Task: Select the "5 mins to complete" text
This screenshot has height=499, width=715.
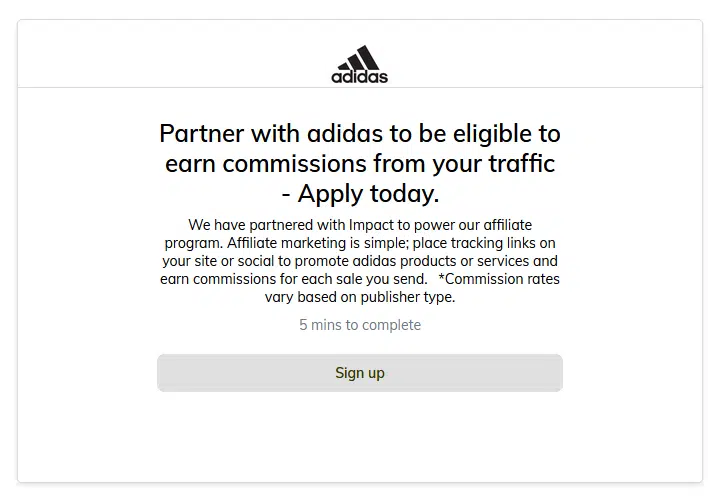Action: pyautogui.click(x=360, y=325)
